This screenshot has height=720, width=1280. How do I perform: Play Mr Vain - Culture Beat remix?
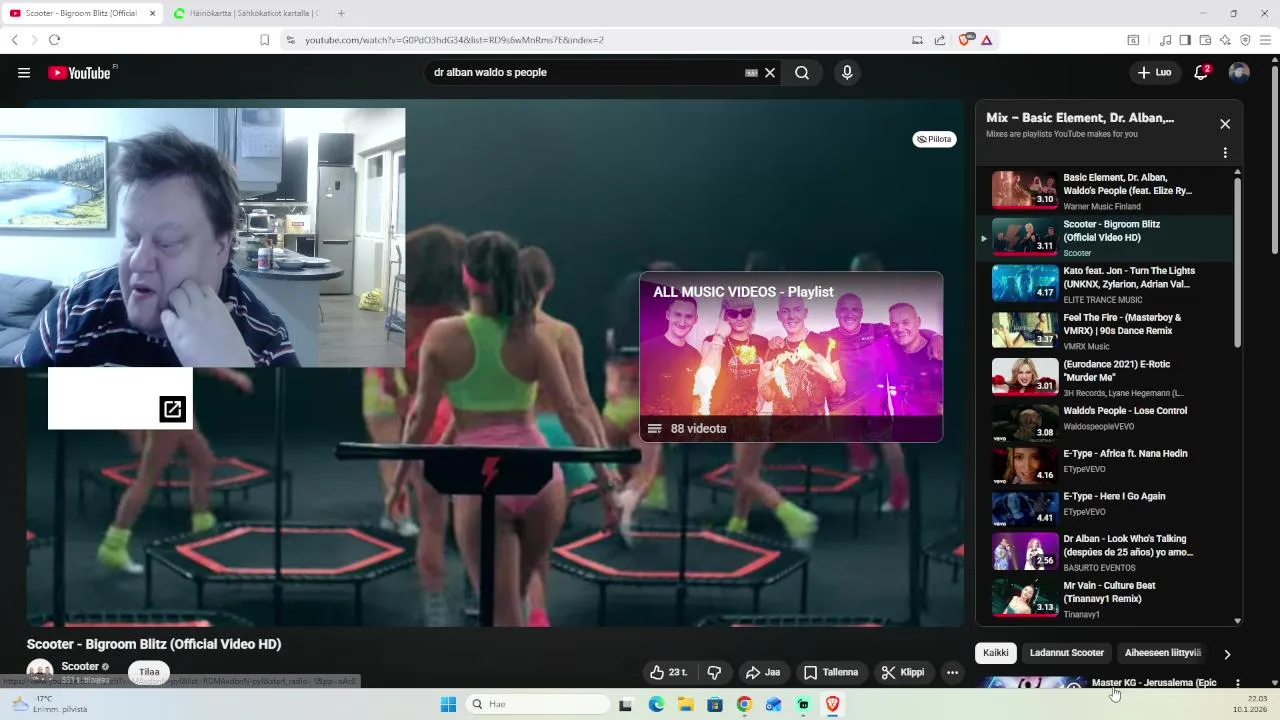(x=1104, y=598)
